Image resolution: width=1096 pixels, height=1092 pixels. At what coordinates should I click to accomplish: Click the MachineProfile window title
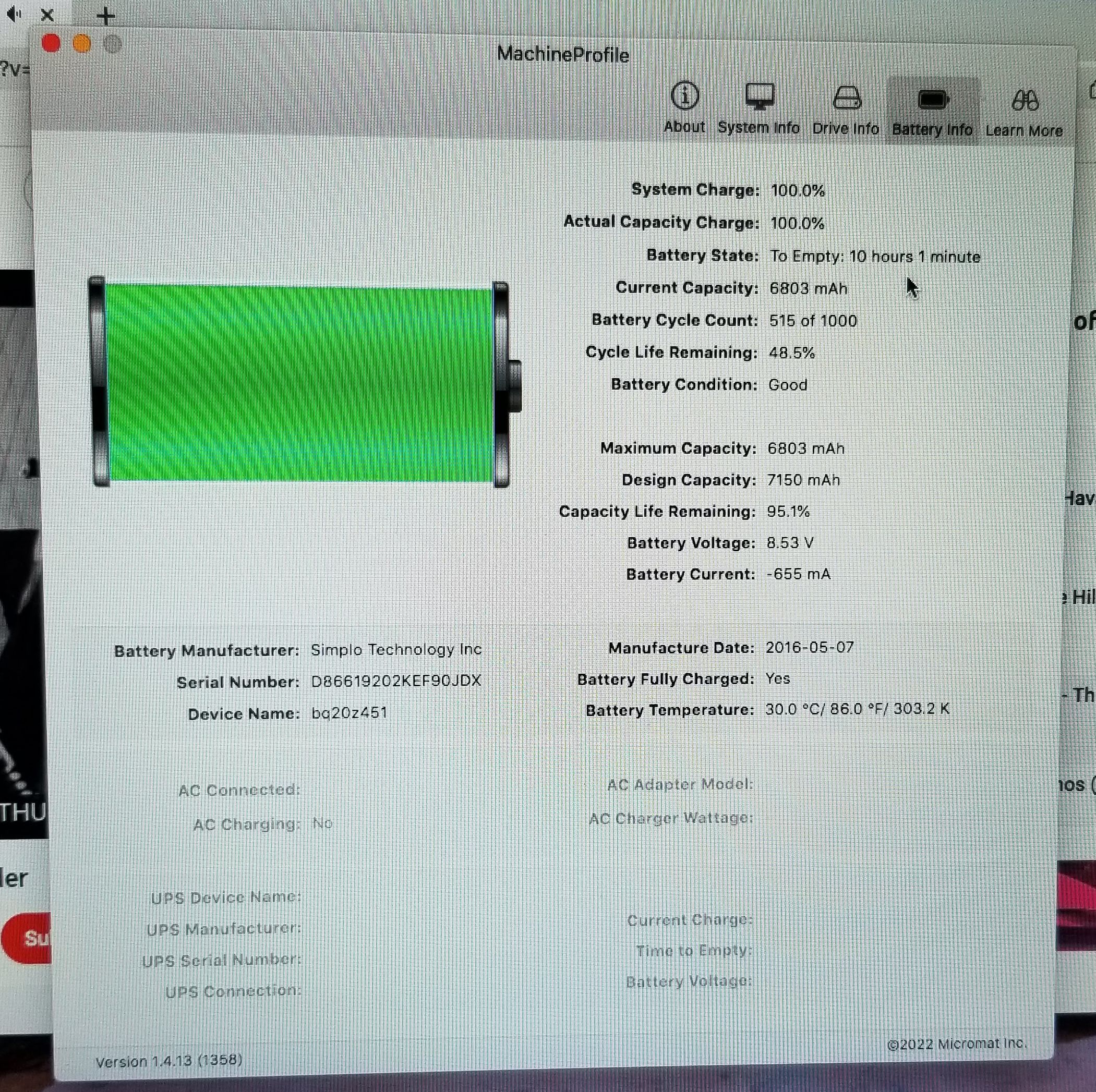(x=563, y=55)
